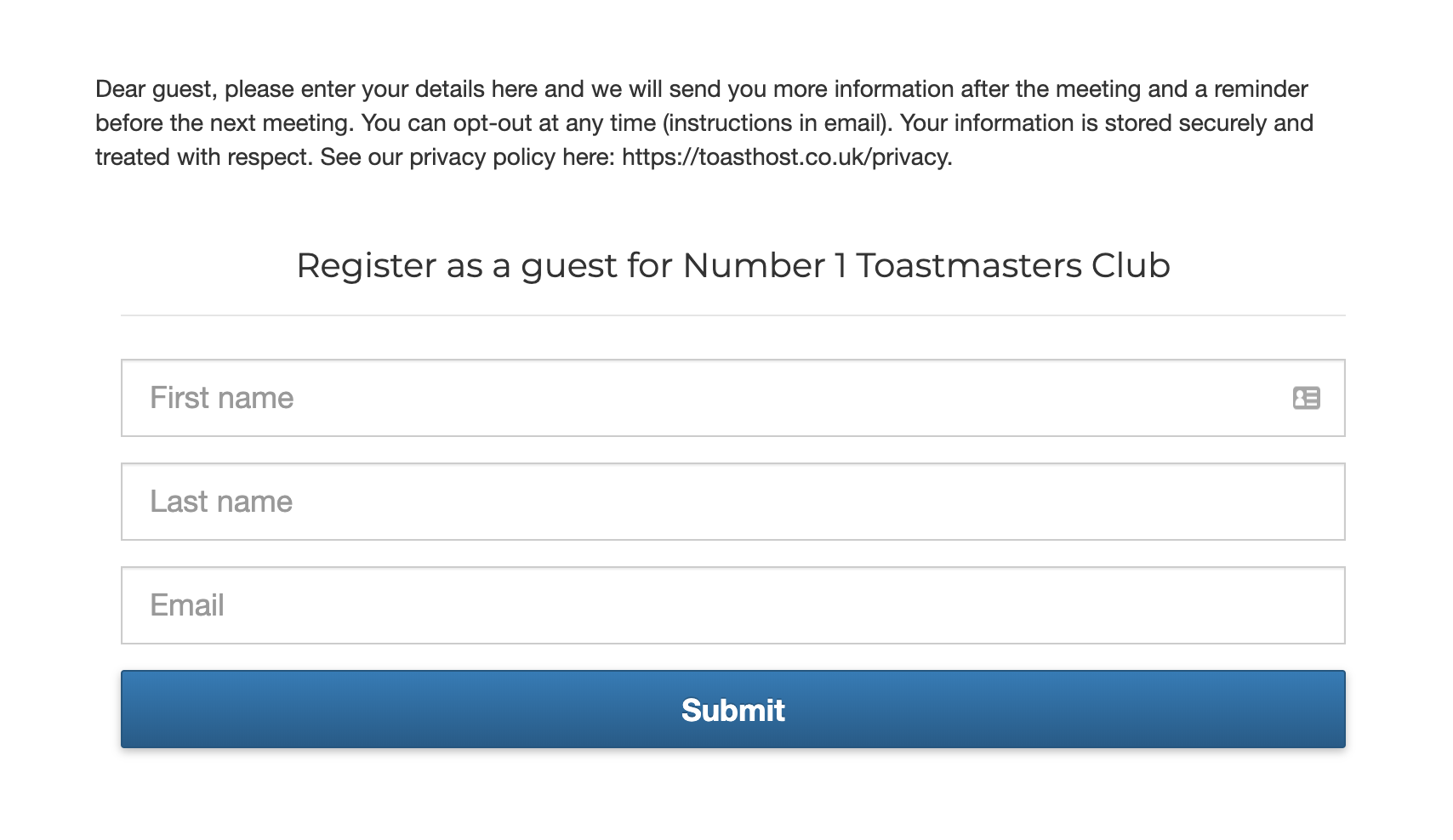
Task: Focus the First name input field
Action: pos(732,398)
